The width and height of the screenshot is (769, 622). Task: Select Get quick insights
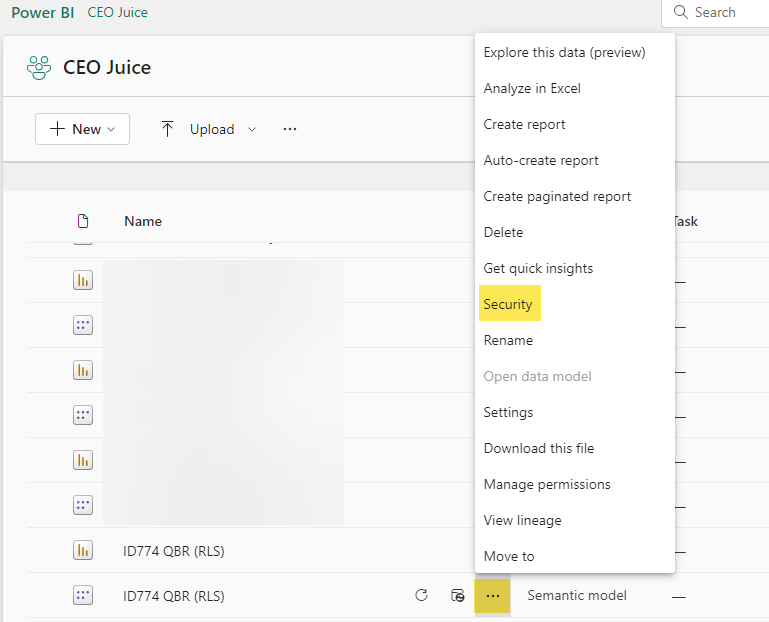538,268
